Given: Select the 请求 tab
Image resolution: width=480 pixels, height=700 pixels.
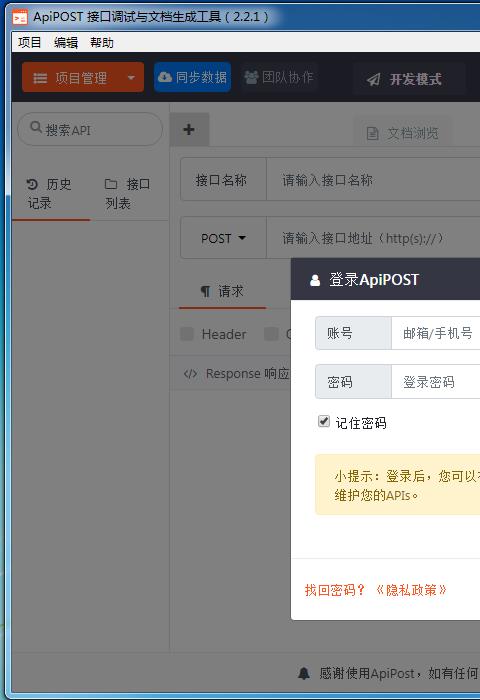Looking at the screenshot, I should point(222,292).
